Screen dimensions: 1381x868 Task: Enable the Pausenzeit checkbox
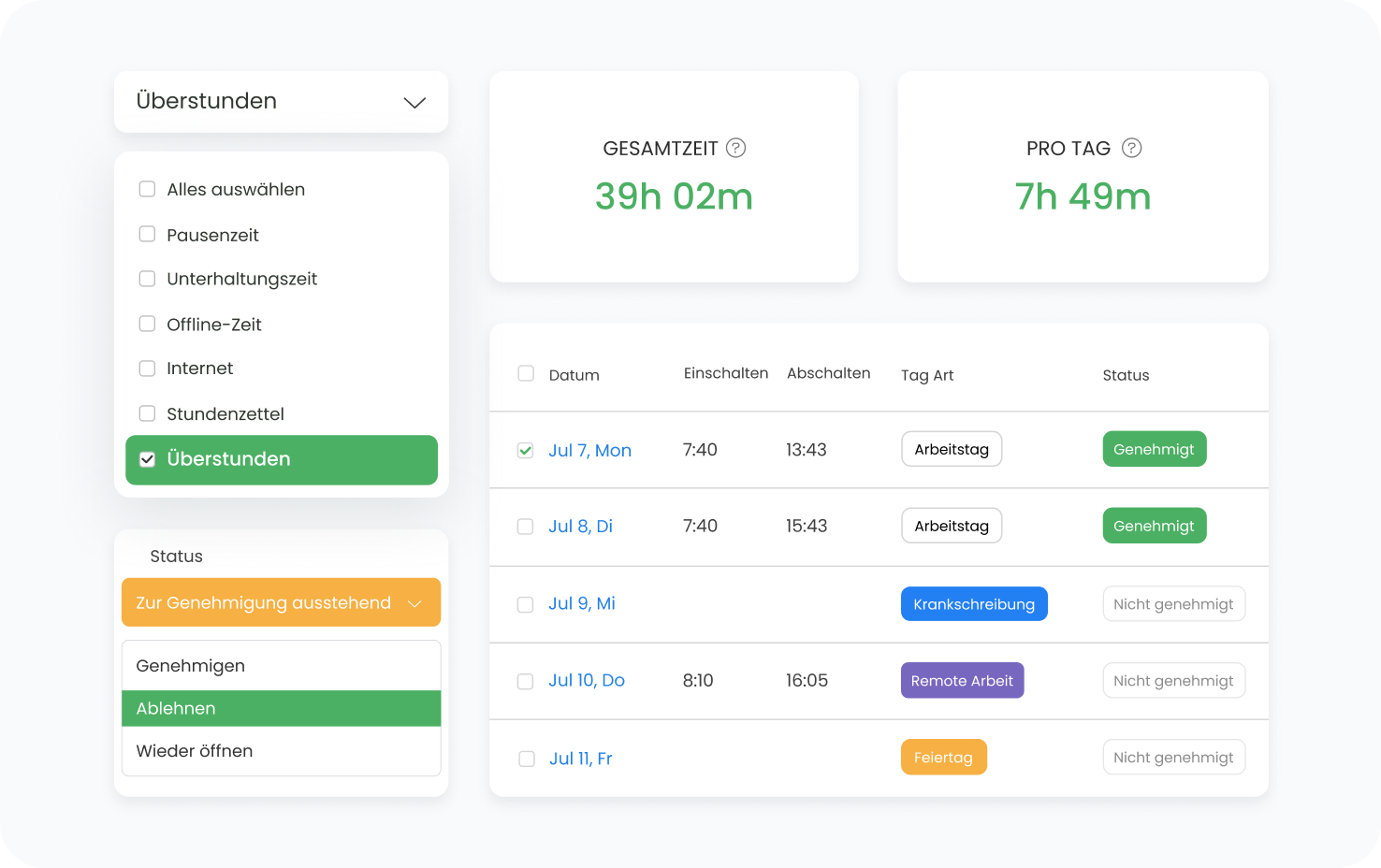[x=147, y=234]
